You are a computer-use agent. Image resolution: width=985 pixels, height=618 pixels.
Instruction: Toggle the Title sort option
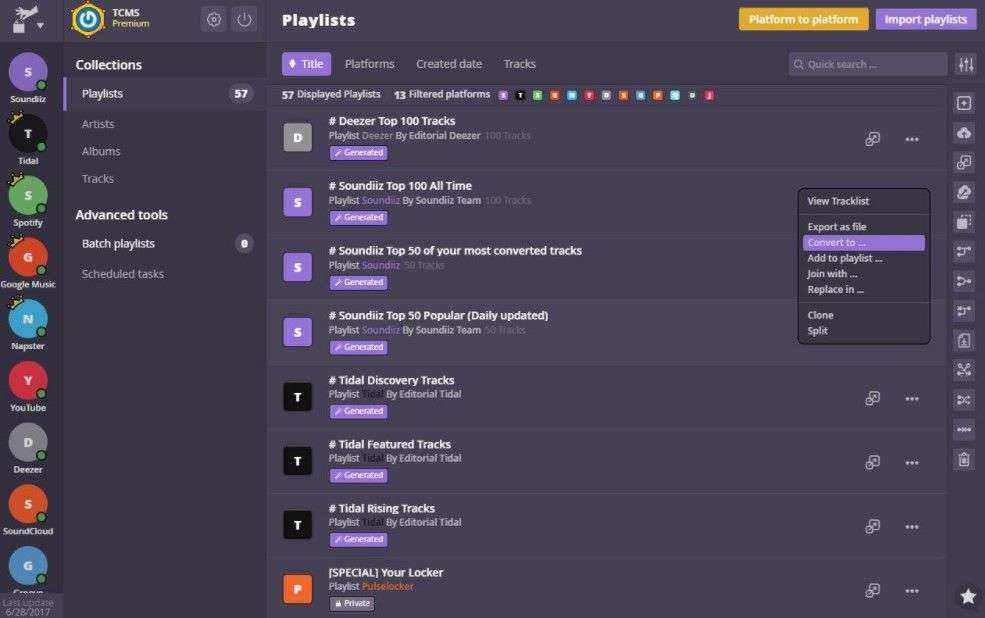tap(306, 64)
